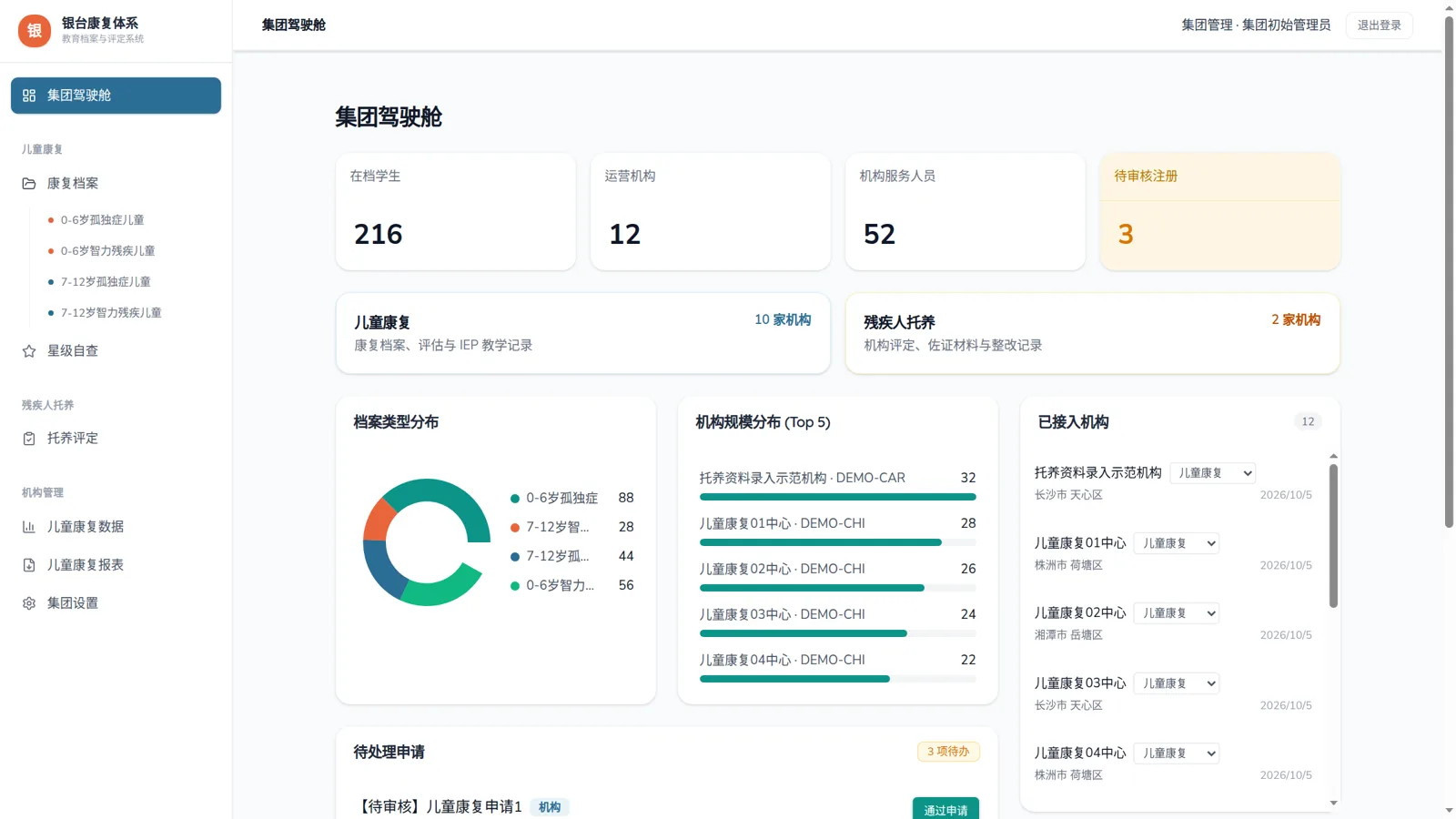Open 星级自查 menu item
The image size is (1456, 819).
116,351
